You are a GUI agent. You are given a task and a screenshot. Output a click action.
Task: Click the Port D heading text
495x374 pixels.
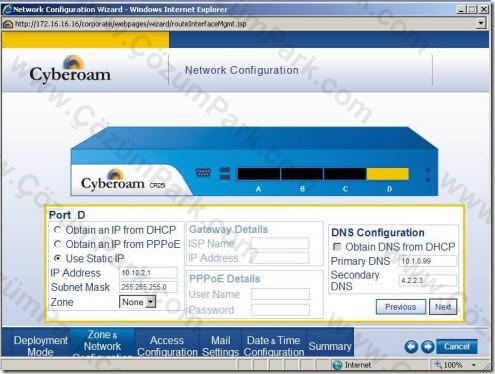pos(67,215)
